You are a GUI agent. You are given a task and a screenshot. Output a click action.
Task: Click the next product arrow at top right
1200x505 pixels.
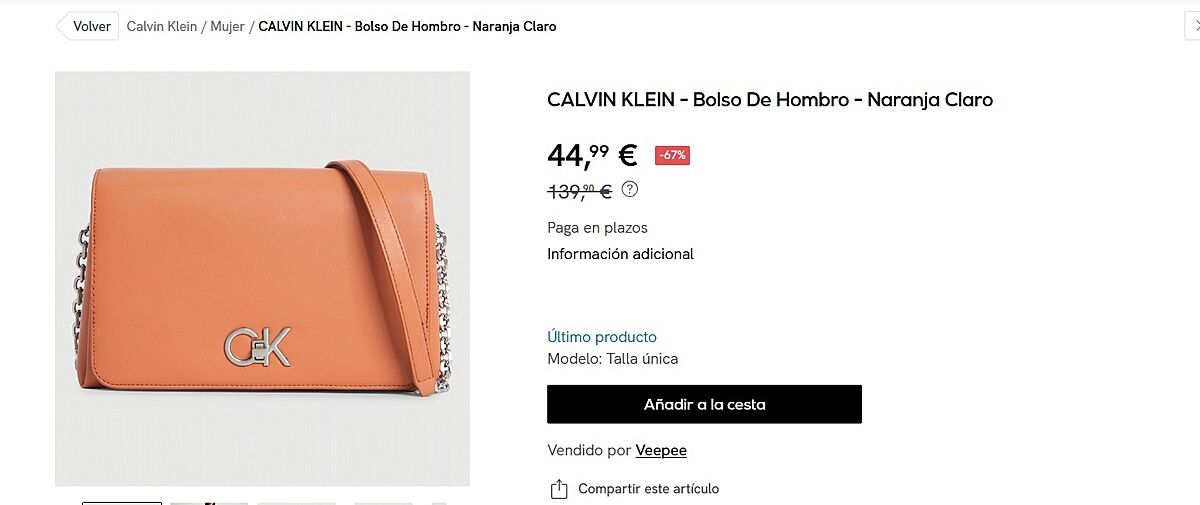(x=1191, y=27)
